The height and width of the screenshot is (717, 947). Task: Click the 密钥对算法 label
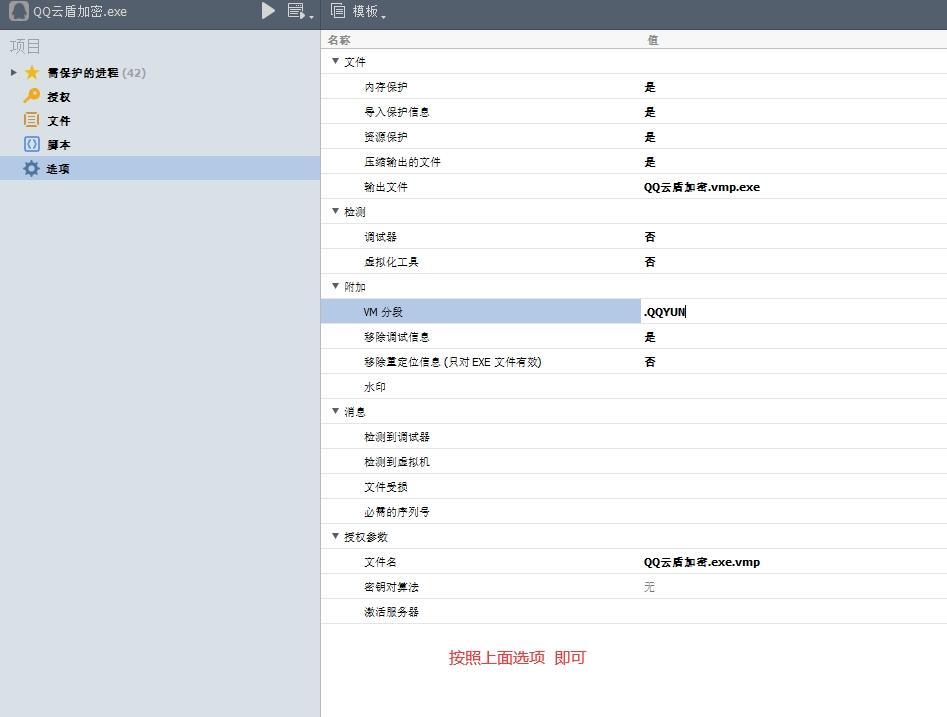tap(391, 587)
